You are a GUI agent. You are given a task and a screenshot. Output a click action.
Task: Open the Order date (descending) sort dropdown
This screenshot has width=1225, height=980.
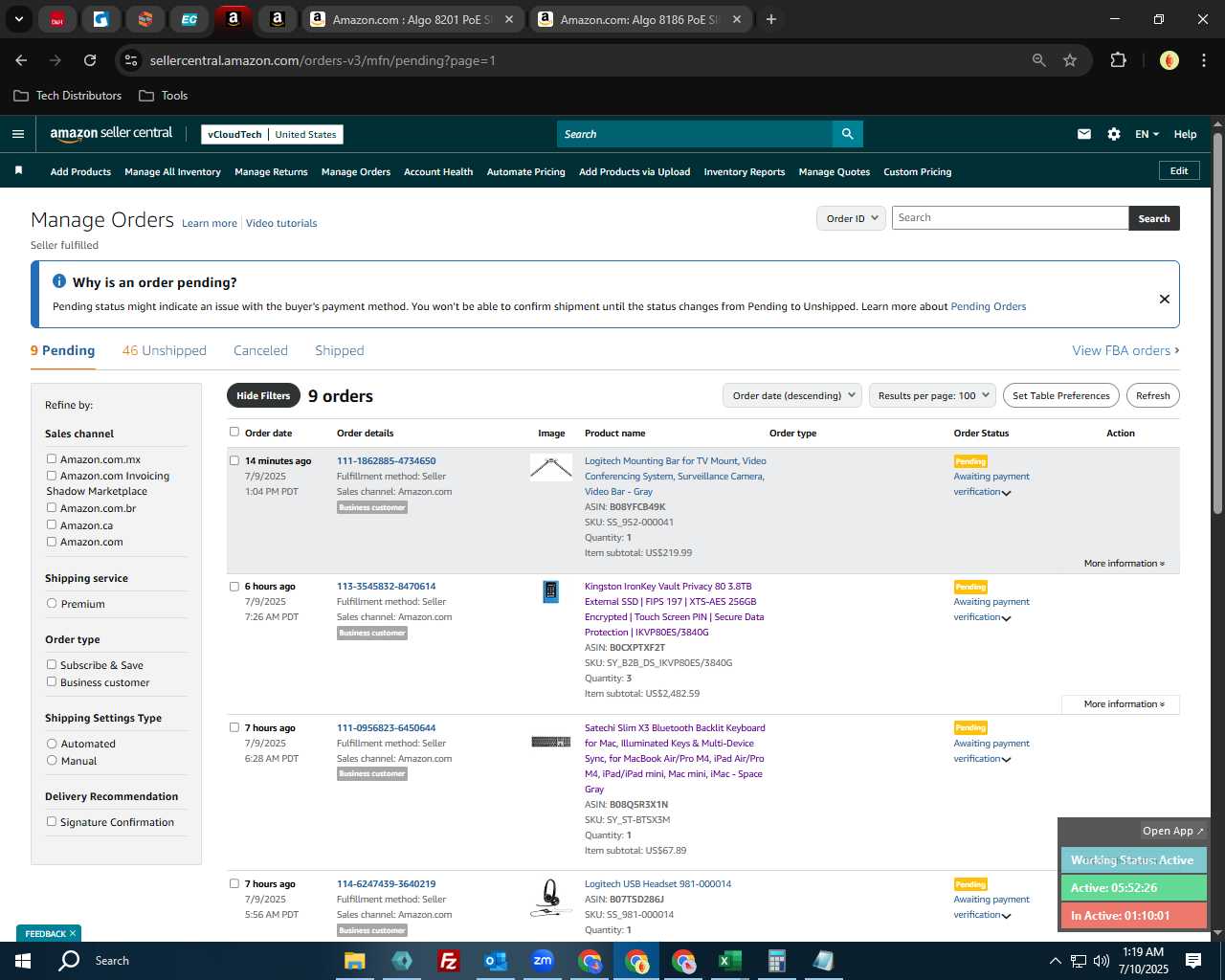[792, 395]
